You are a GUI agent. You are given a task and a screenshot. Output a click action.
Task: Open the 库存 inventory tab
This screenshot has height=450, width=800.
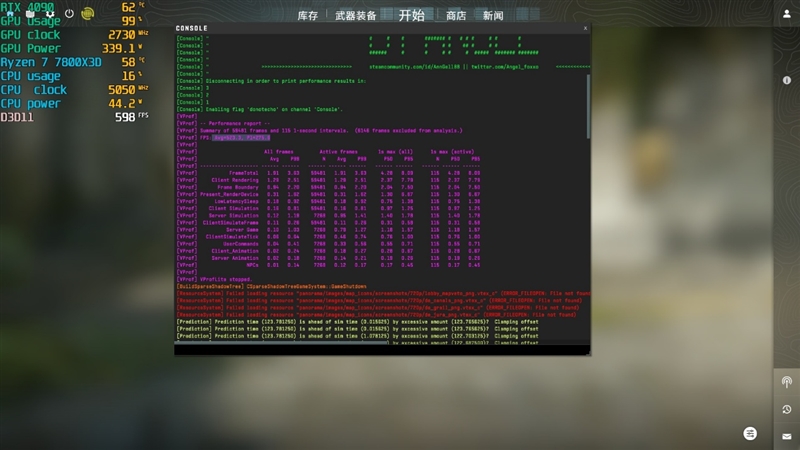pyautogui.click(x=308, y=16)
